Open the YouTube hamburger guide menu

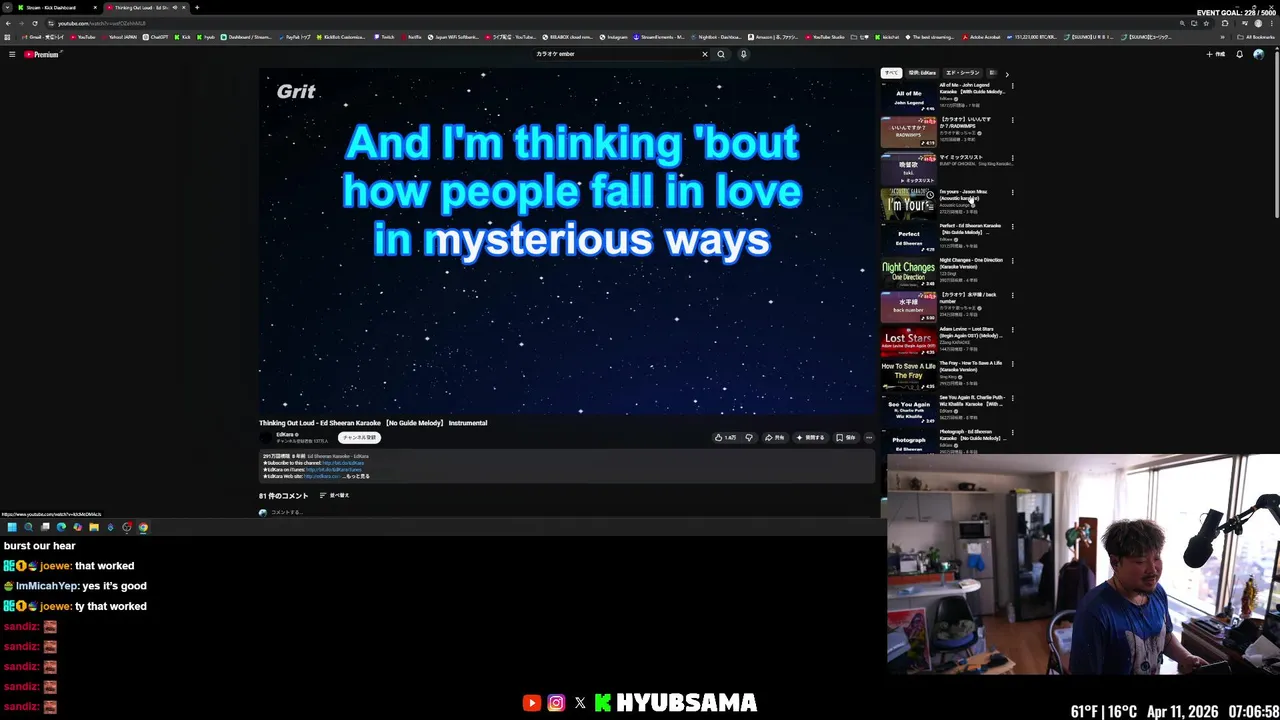pos(12,54)
